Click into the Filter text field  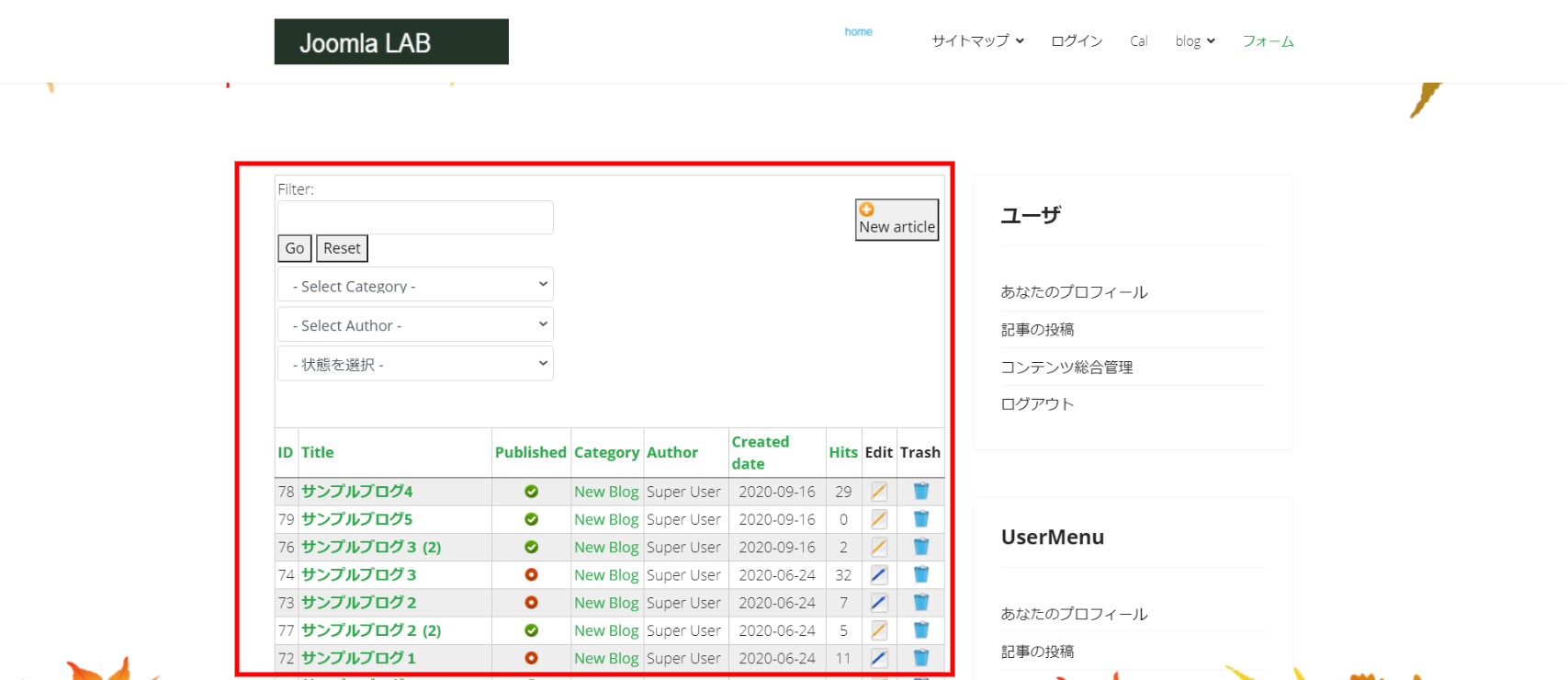415,218
